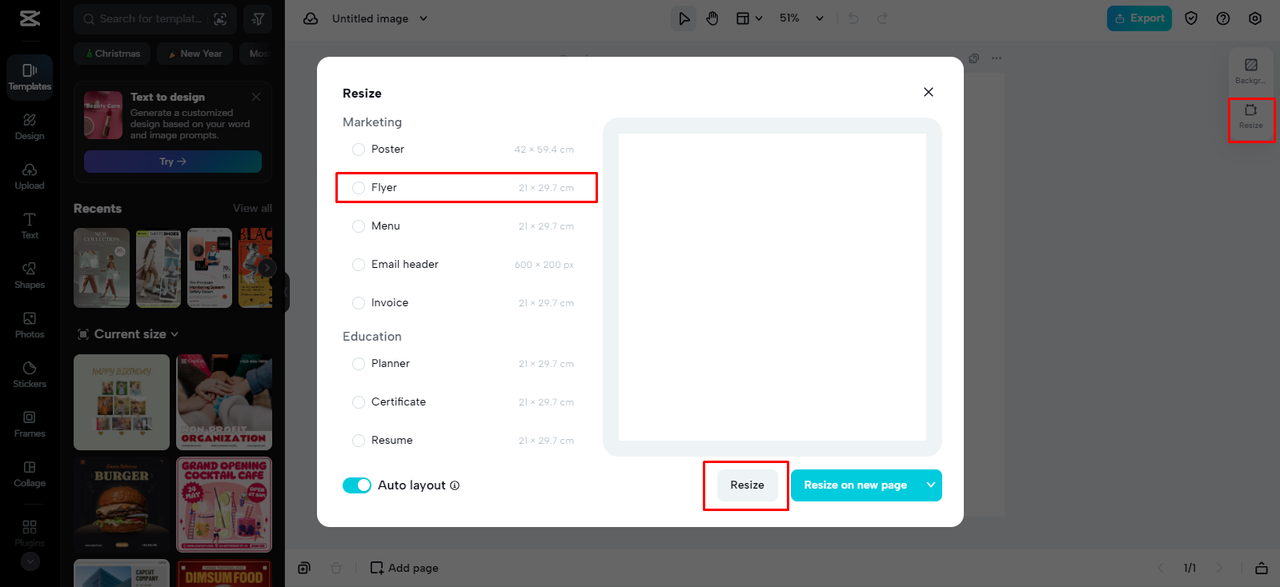The height and width of the screenshot is (587, 1280).
Task: Click the Select pointer tool
Action: tap(684, 18)
